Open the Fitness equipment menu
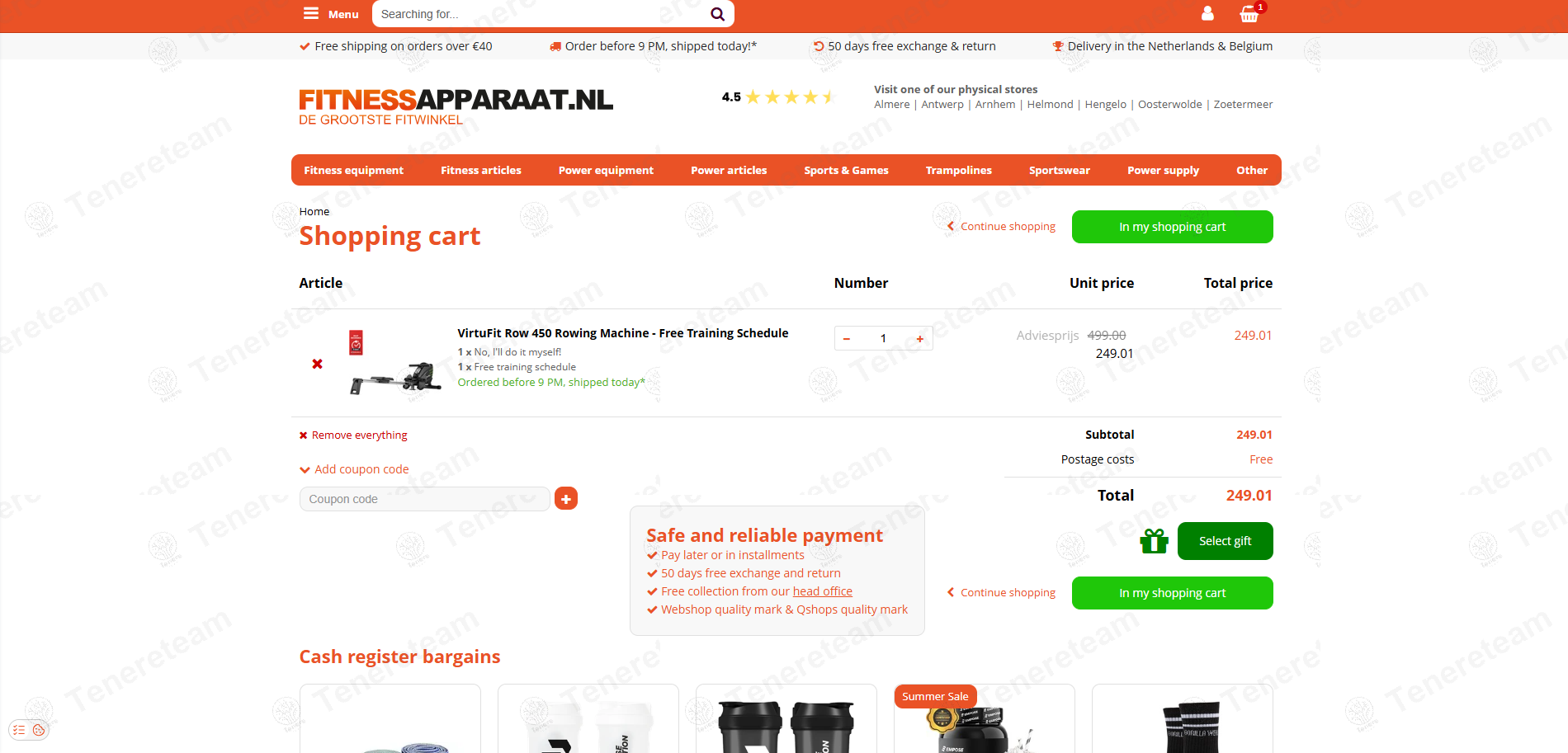Viewport: 1568px width, 753px height. click(x=353, y=170)
